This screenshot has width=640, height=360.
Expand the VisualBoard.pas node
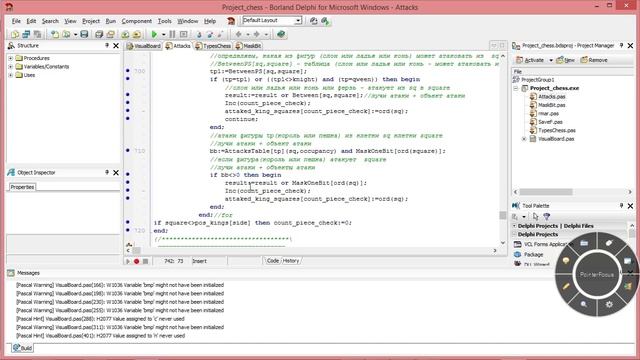click(x=524, y=139)
